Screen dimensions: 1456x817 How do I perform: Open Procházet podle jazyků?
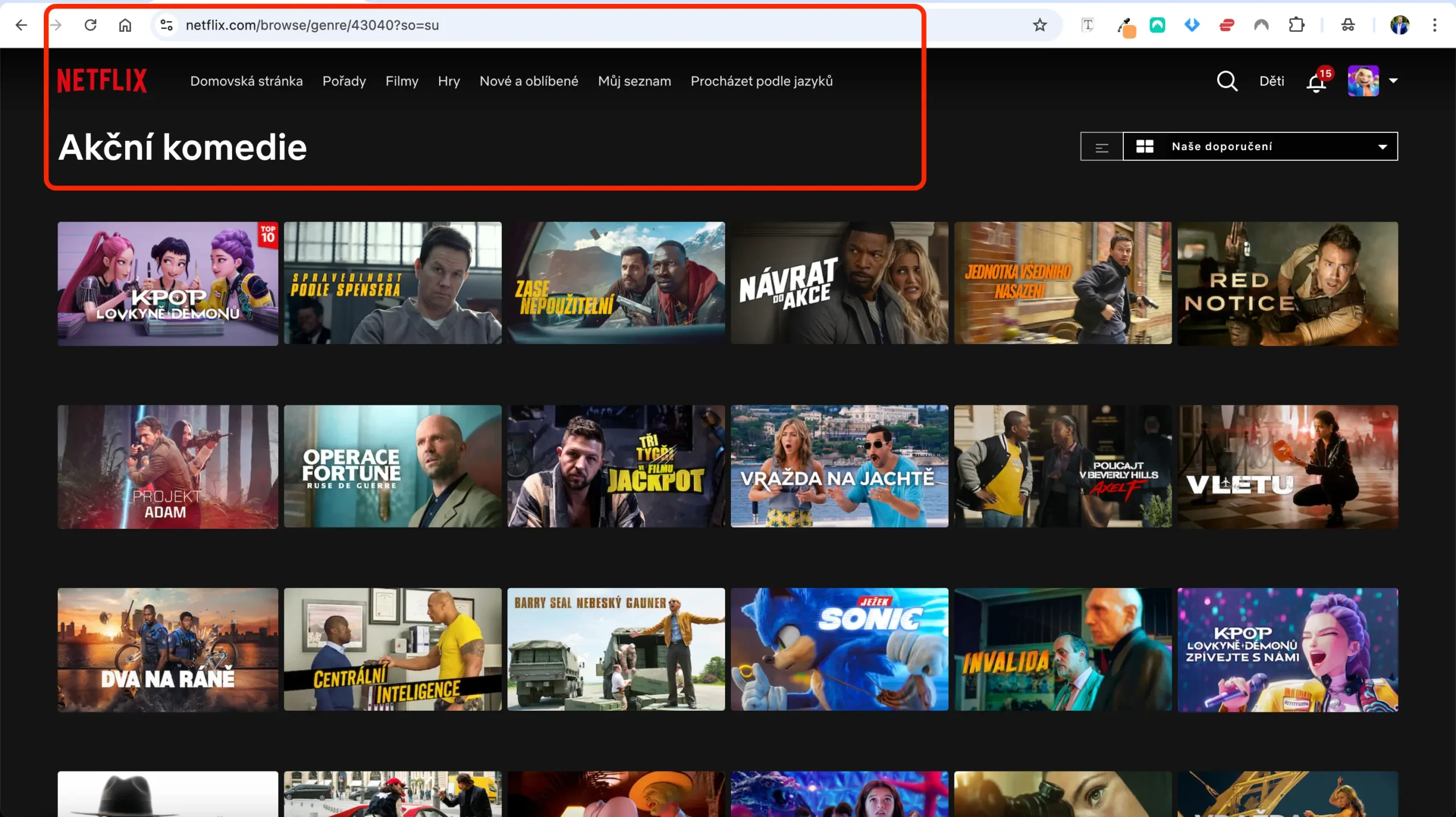[x=762, y=81]
